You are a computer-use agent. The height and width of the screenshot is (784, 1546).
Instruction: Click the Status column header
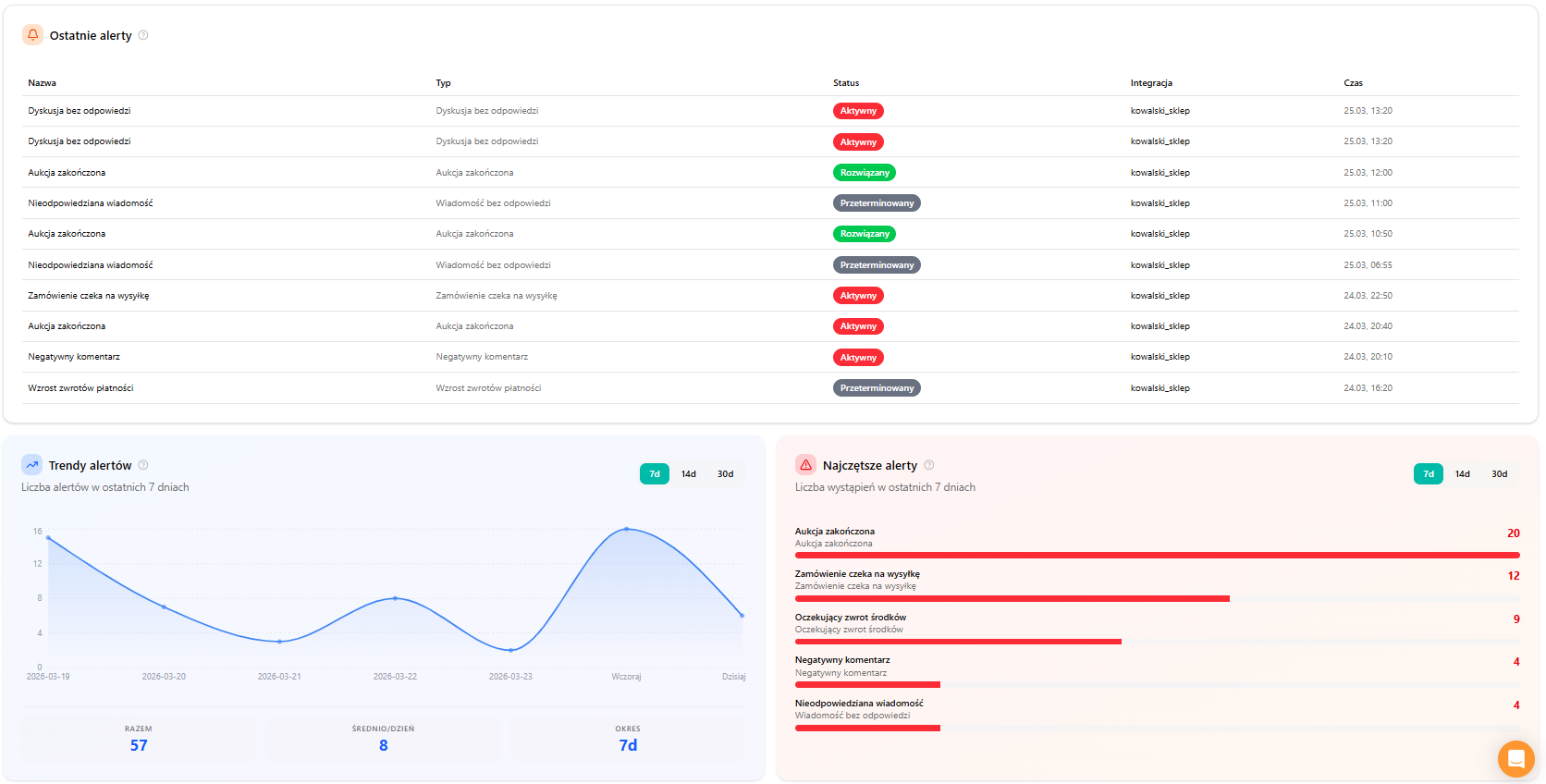pyautogui.click(x=846, y=83)
